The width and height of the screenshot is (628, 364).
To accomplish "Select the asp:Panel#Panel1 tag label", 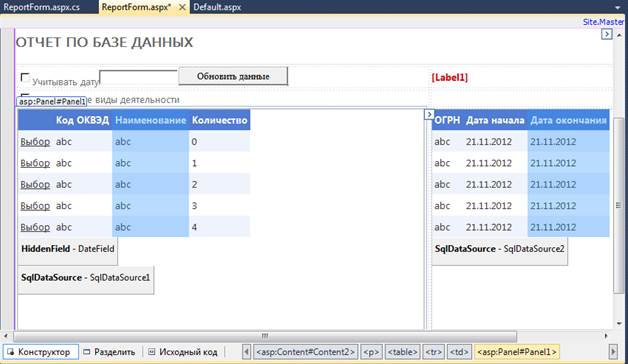I will (x=52, y=101).
